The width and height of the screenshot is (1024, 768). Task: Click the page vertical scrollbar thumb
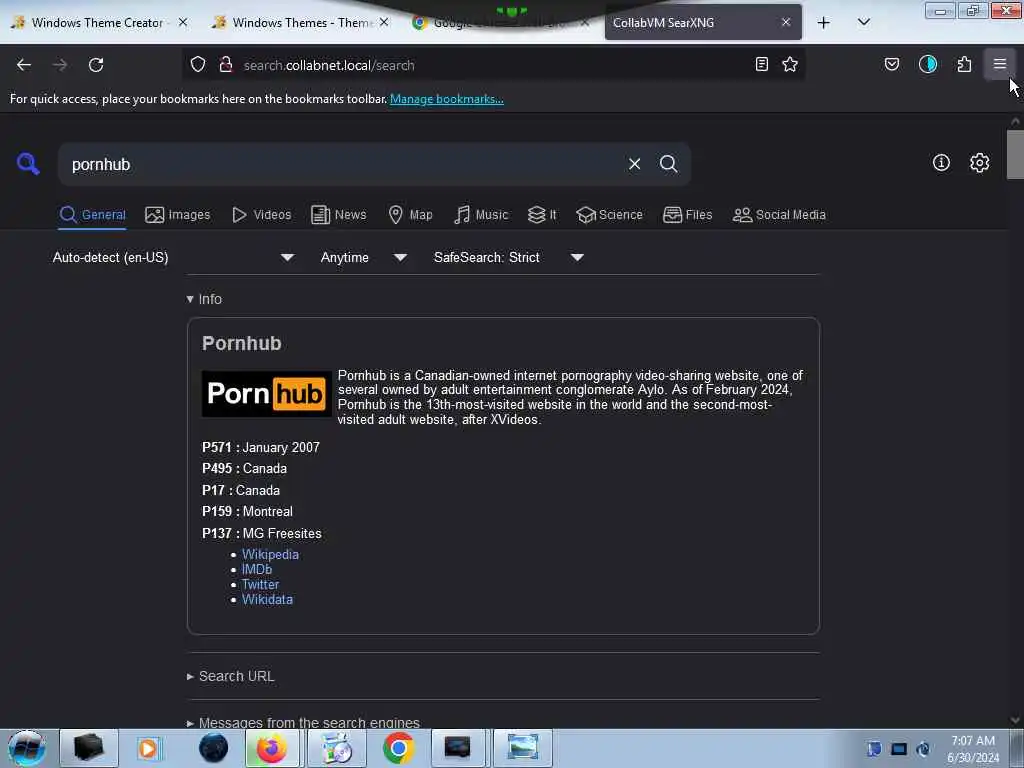tap(1015, 154)
